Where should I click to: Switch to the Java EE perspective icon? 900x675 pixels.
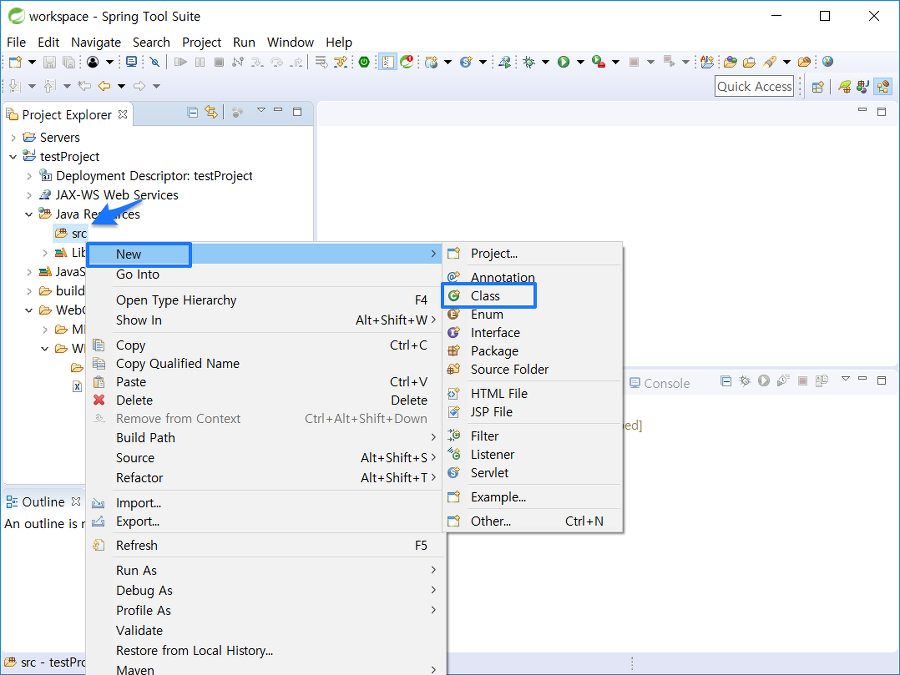tap(883, 87)
